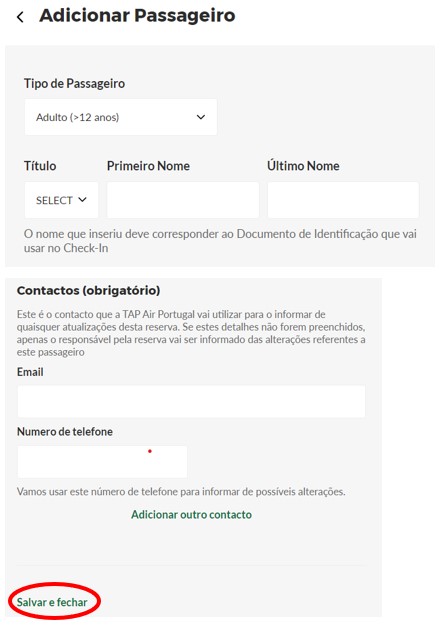Click into the Email input box
The image size is (443, 631).
point(191,401)
